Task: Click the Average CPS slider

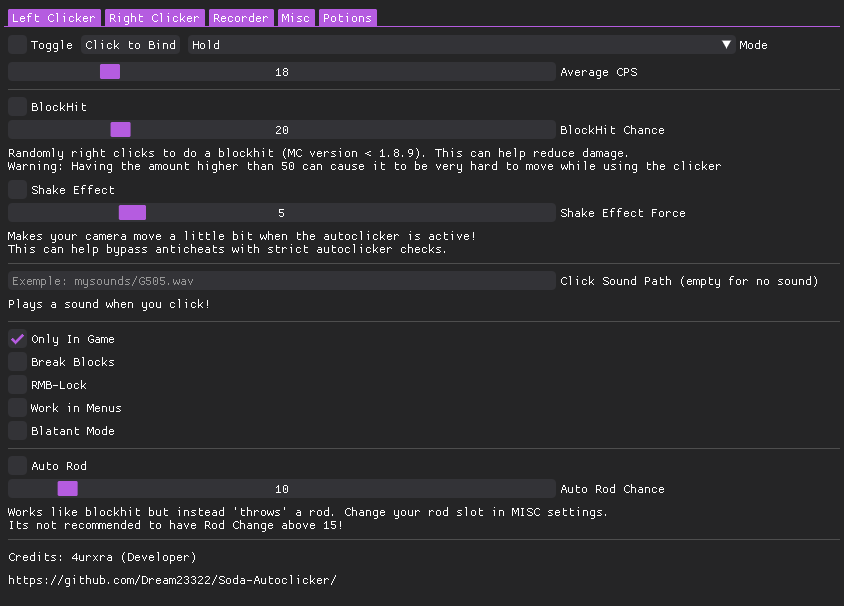Action: 281,72
